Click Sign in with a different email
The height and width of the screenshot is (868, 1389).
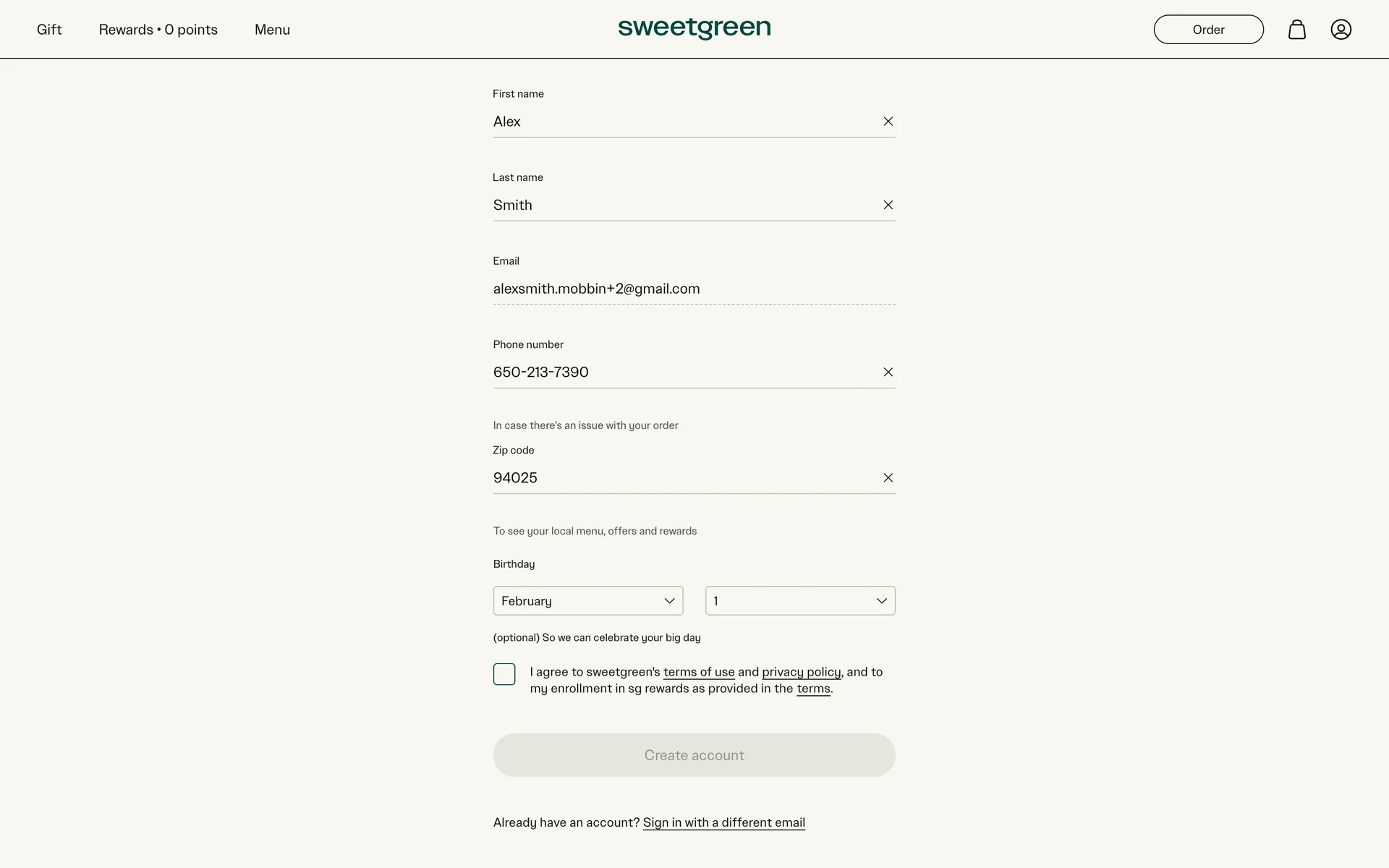pyautogui.click(x=723, y=822)
